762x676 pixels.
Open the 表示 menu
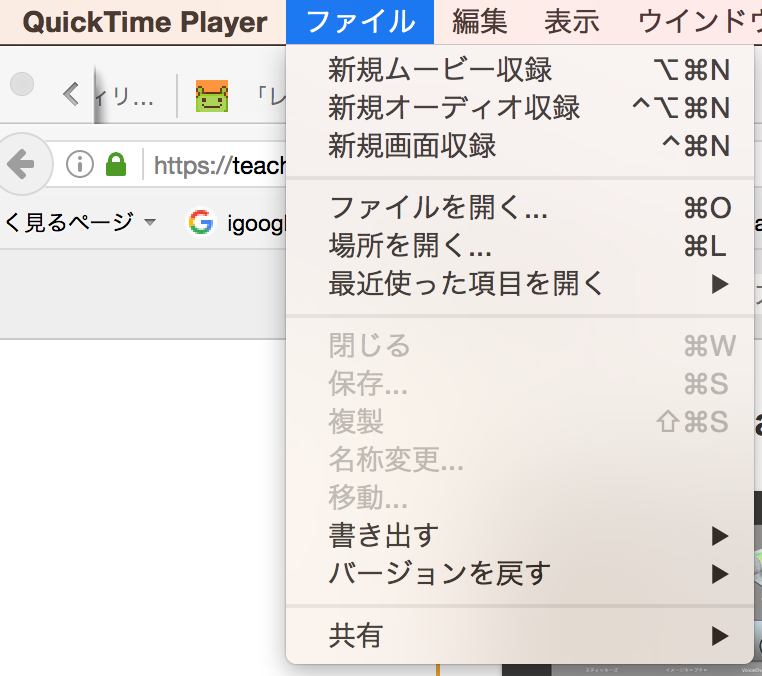tap(572, 21)
